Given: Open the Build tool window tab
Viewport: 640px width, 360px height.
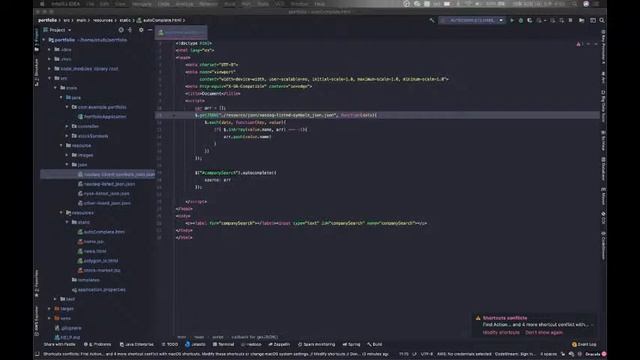Looking at the screenshot, I should (375, 344).
